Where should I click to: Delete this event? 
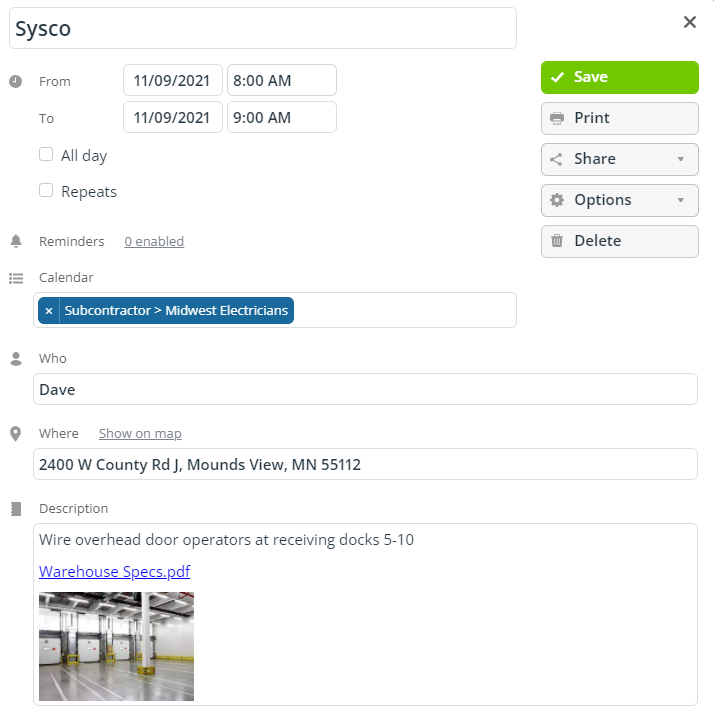[620, 241]
